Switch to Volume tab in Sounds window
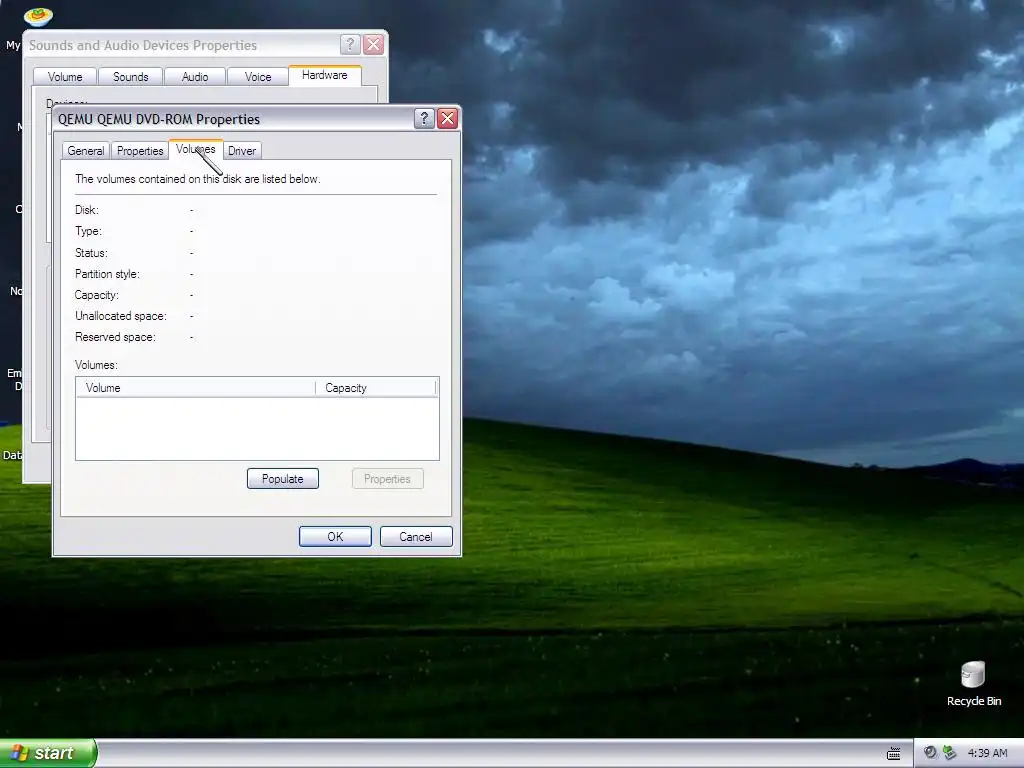Screen dimensions: 1024x768 point(65,77)
